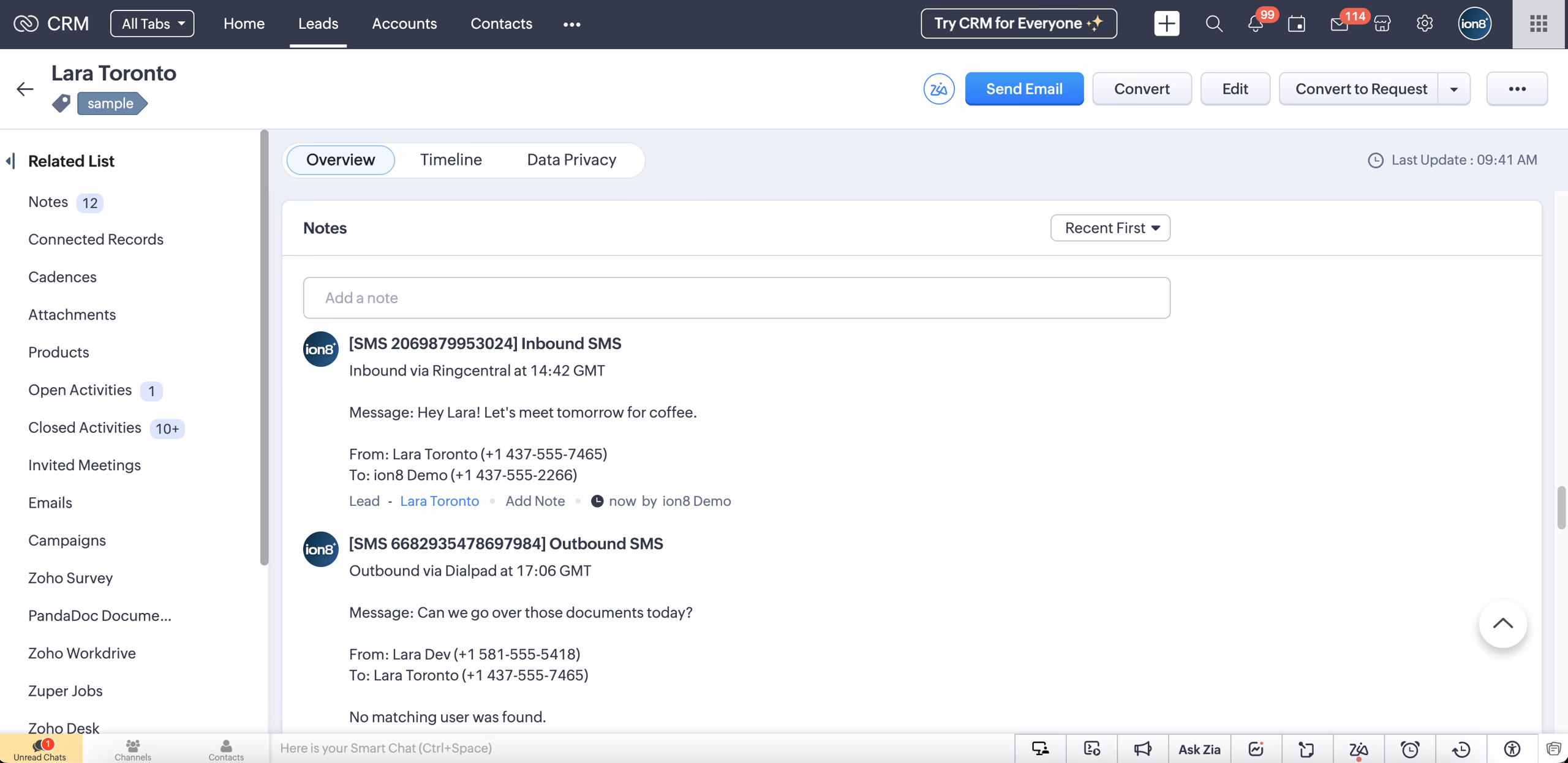The height and width of the screenshot is (763, 1568).
Task: Expand the All Tabs dropdown
Action: (x=151, y=23)
